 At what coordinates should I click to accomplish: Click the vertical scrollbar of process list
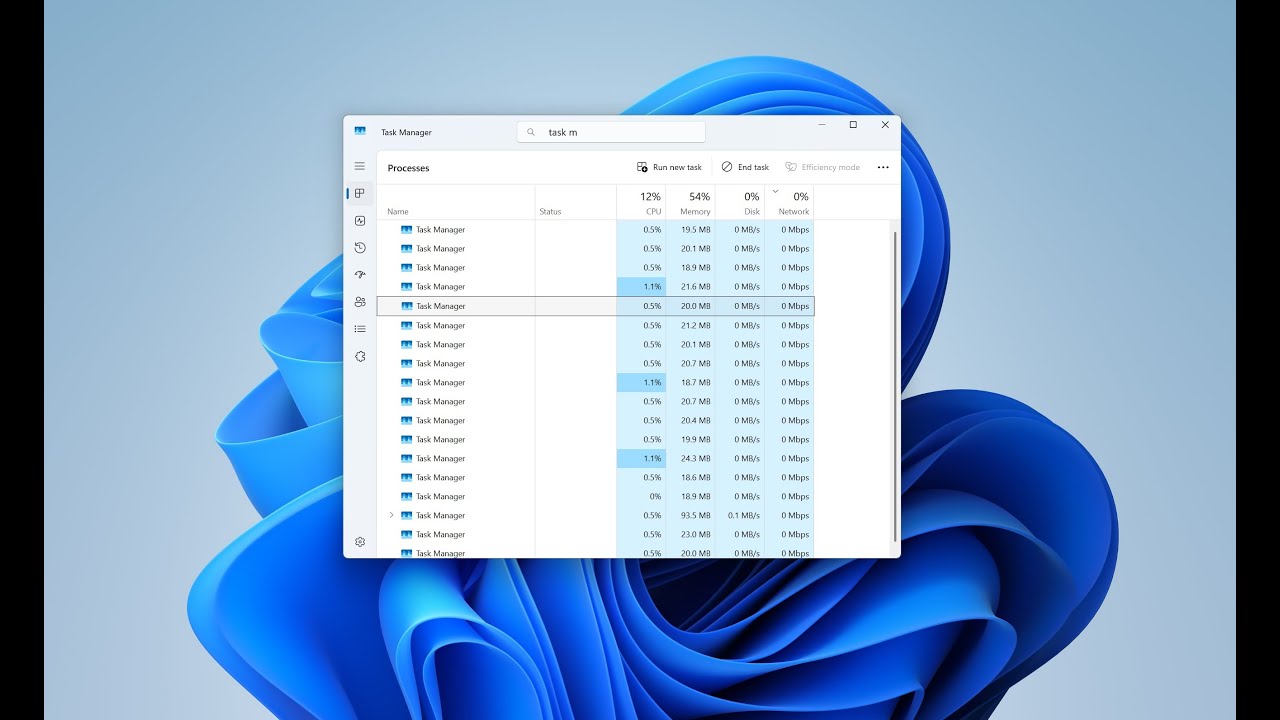(x=895, y=385)
